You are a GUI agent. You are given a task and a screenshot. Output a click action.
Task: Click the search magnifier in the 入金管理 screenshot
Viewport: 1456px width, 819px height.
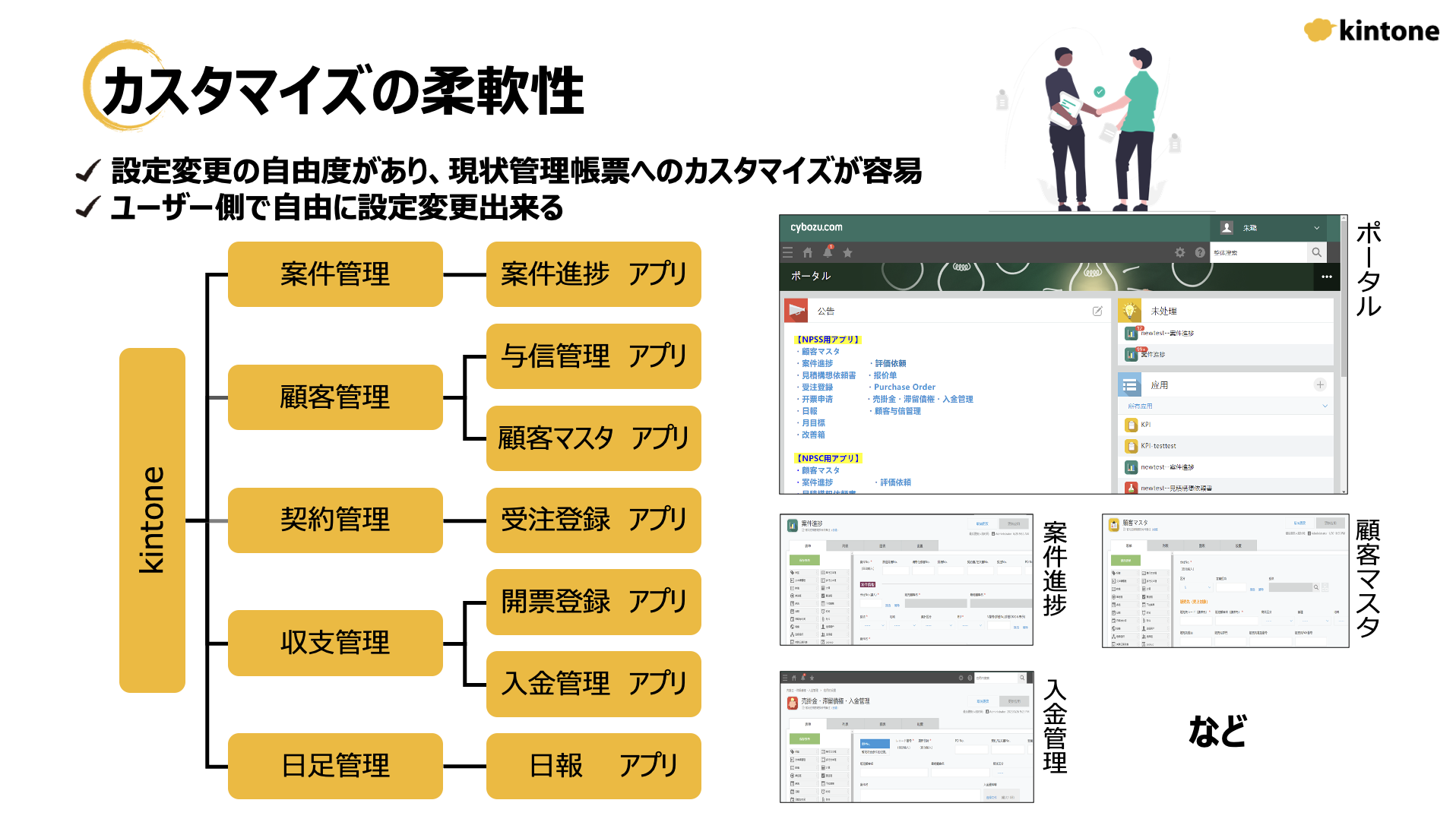1022,677
